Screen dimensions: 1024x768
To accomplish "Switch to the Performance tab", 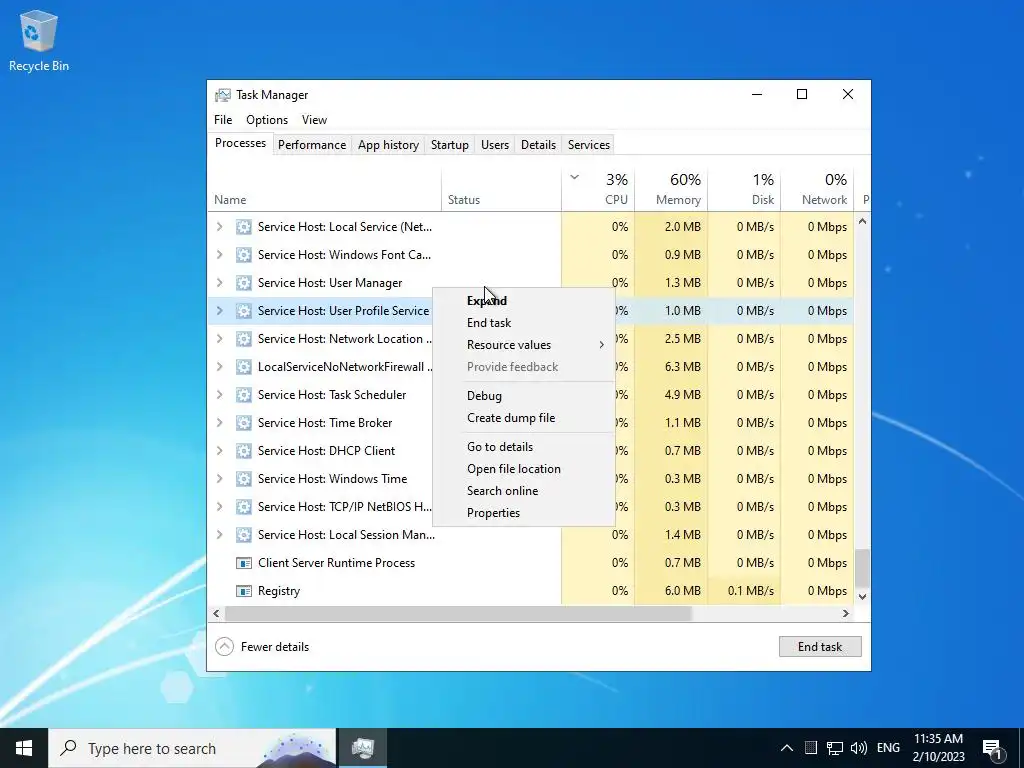I will tap(312, 145).
